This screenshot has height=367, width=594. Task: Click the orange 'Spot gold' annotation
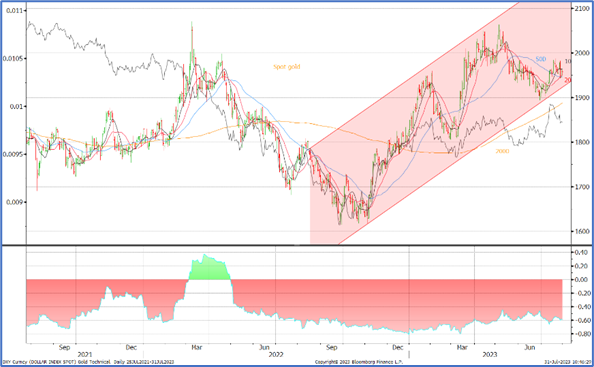coord(286,67)
